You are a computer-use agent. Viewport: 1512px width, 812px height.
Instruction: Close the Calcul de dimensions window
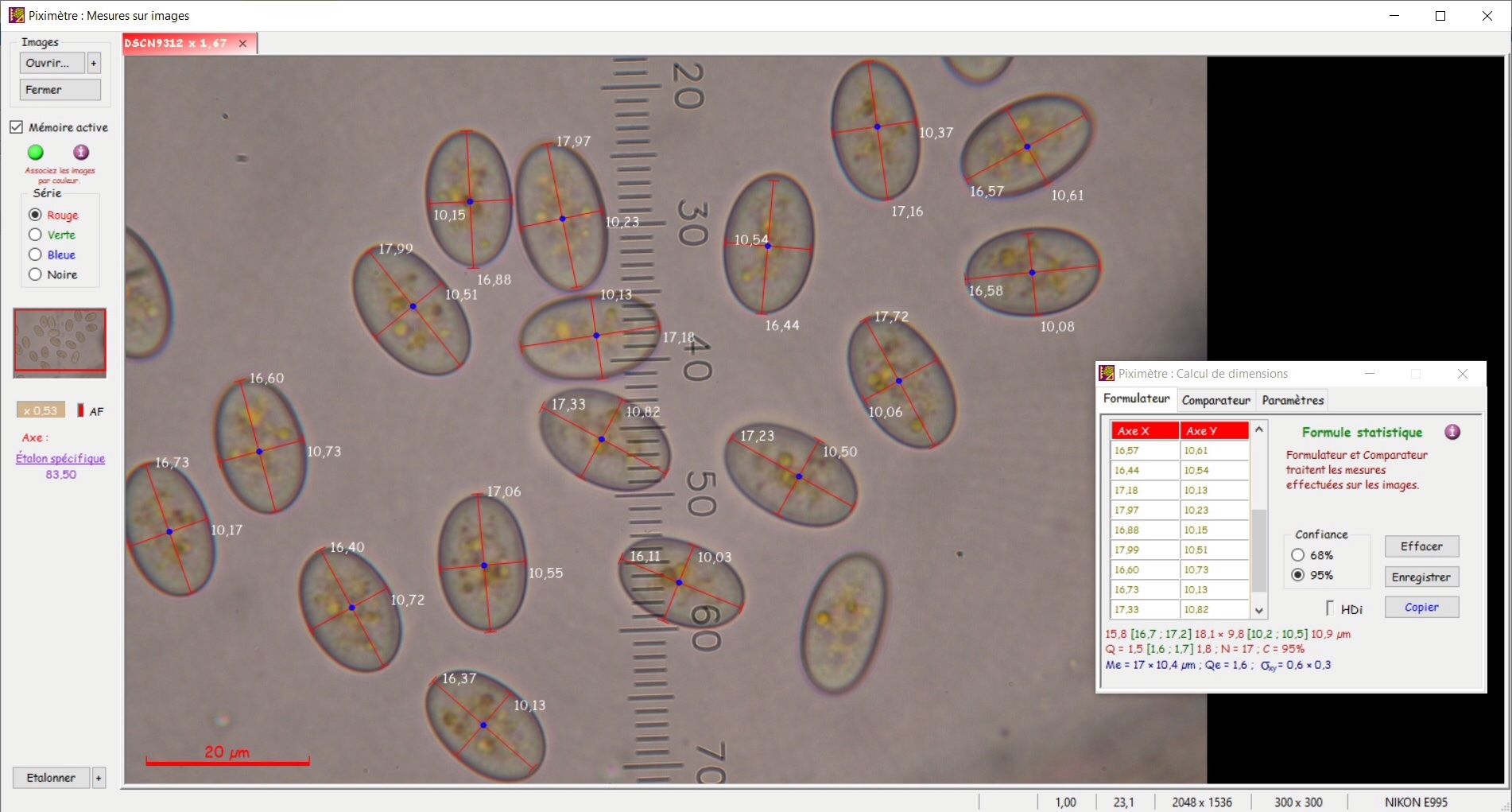click(x=1462, y=374)
